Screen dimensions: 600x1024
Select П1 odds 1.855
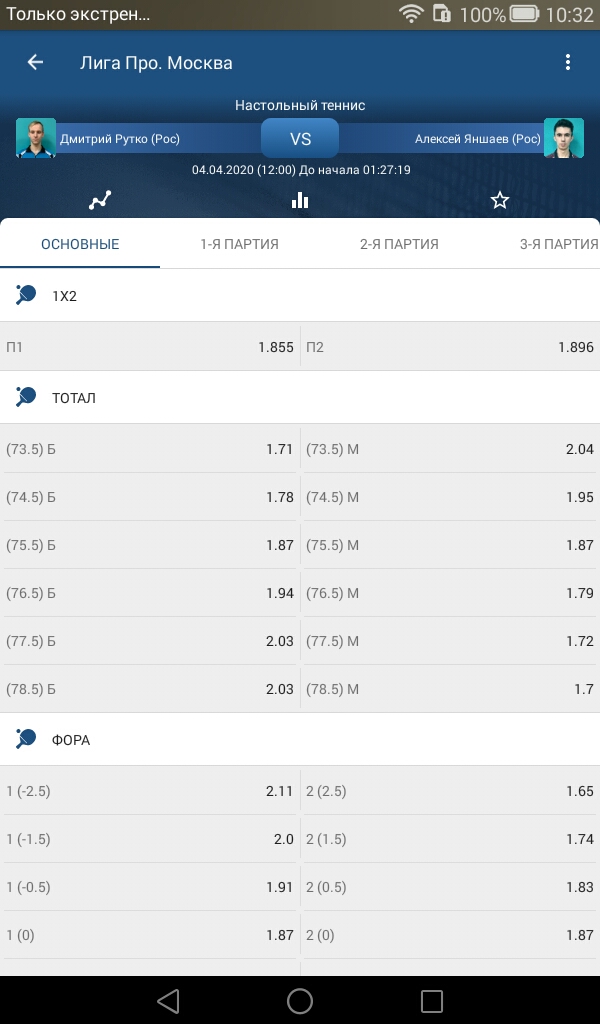pyautogui.click(x=150, y=347)
